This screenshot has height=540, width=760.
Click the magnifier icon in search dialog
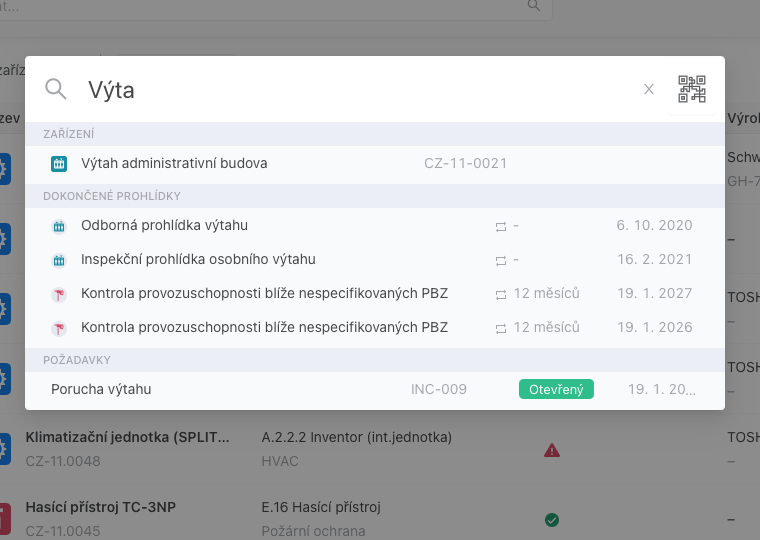coord(56,89)
